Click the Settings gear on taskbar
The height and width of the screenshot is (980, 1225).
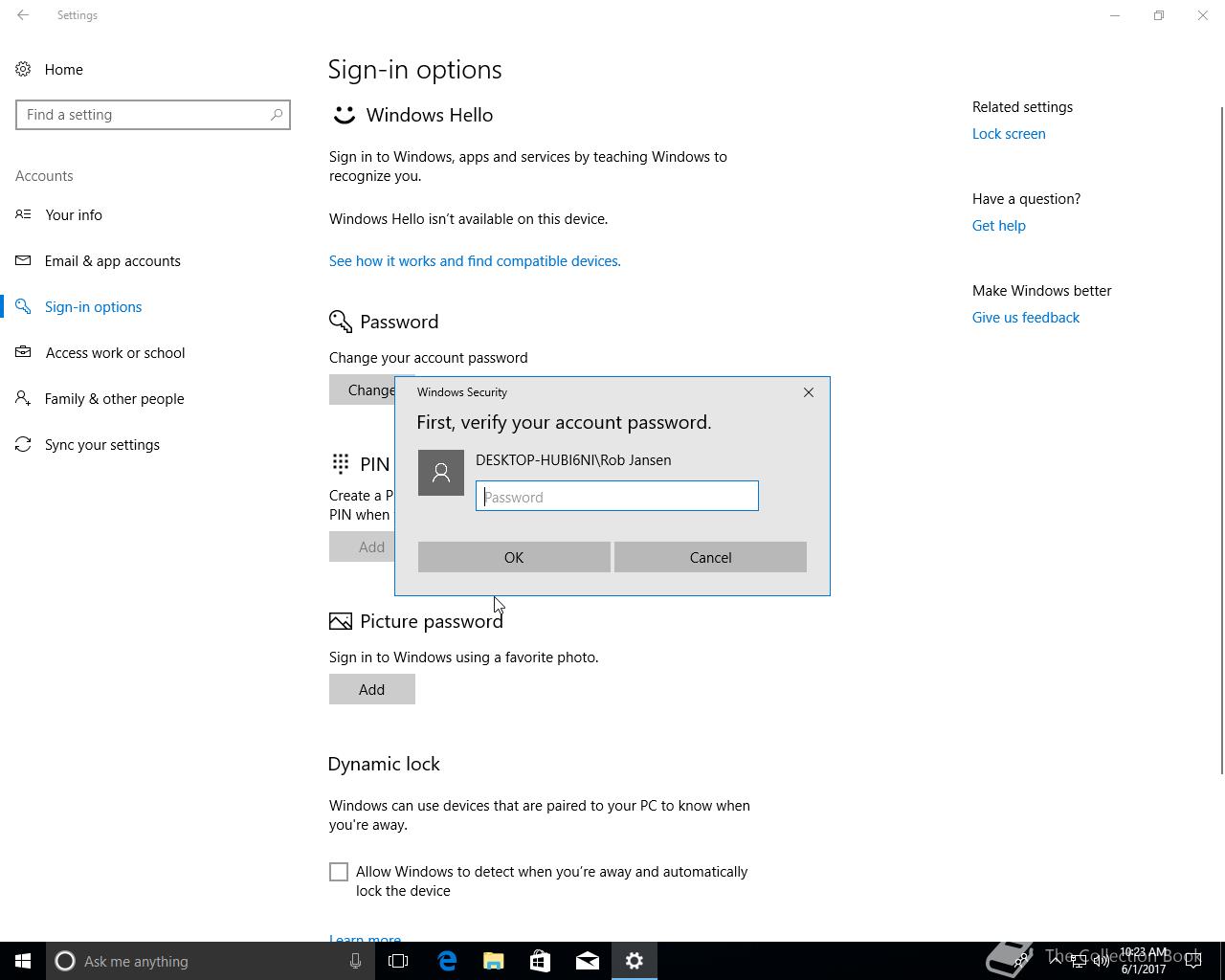tap(635, 961)
